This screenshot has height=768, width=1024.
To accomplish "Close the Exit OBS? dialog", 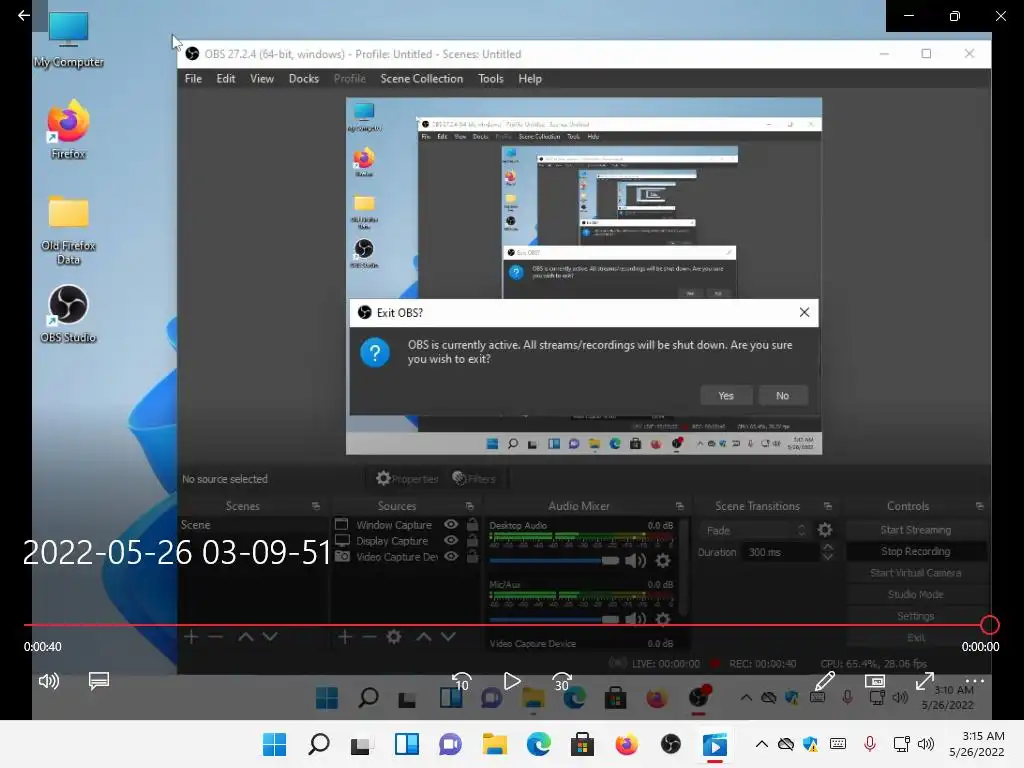I will tap(804, 313).
